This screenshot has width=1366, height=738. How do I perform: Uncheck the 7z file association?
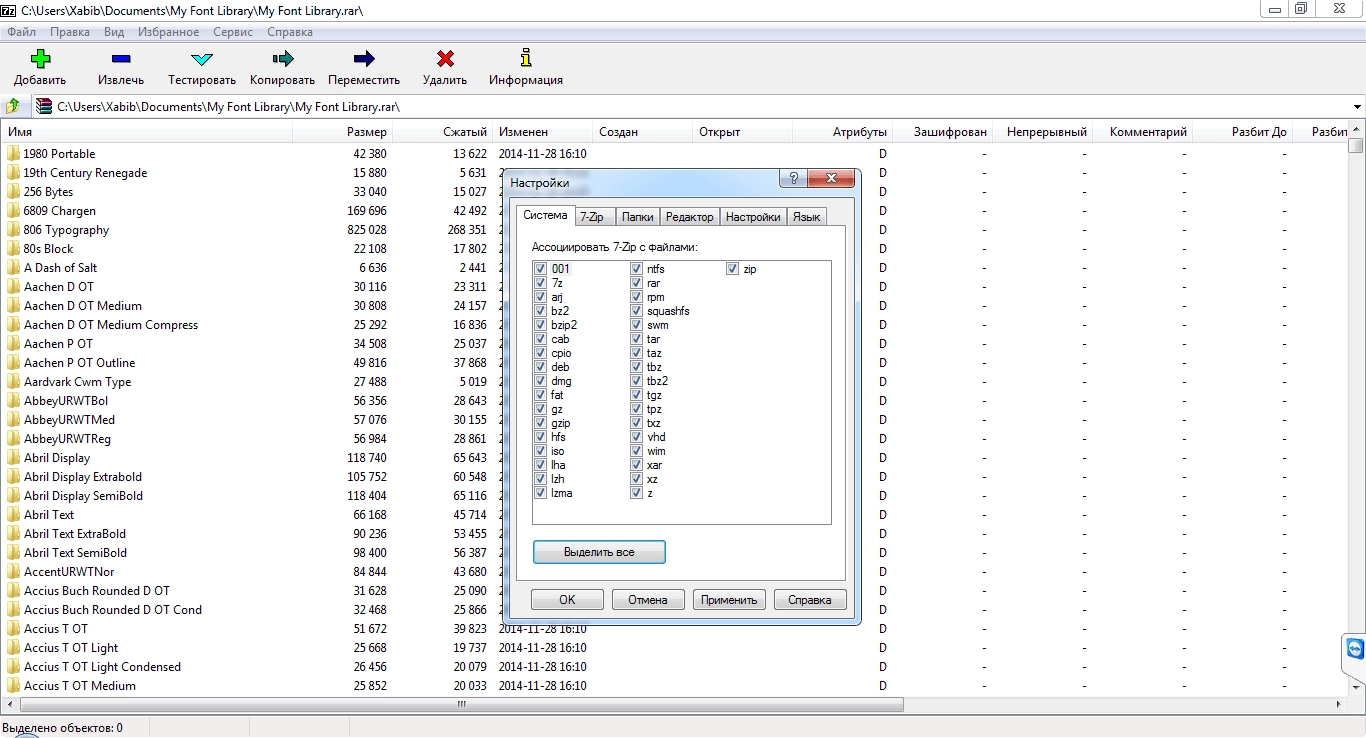point(541,283)
